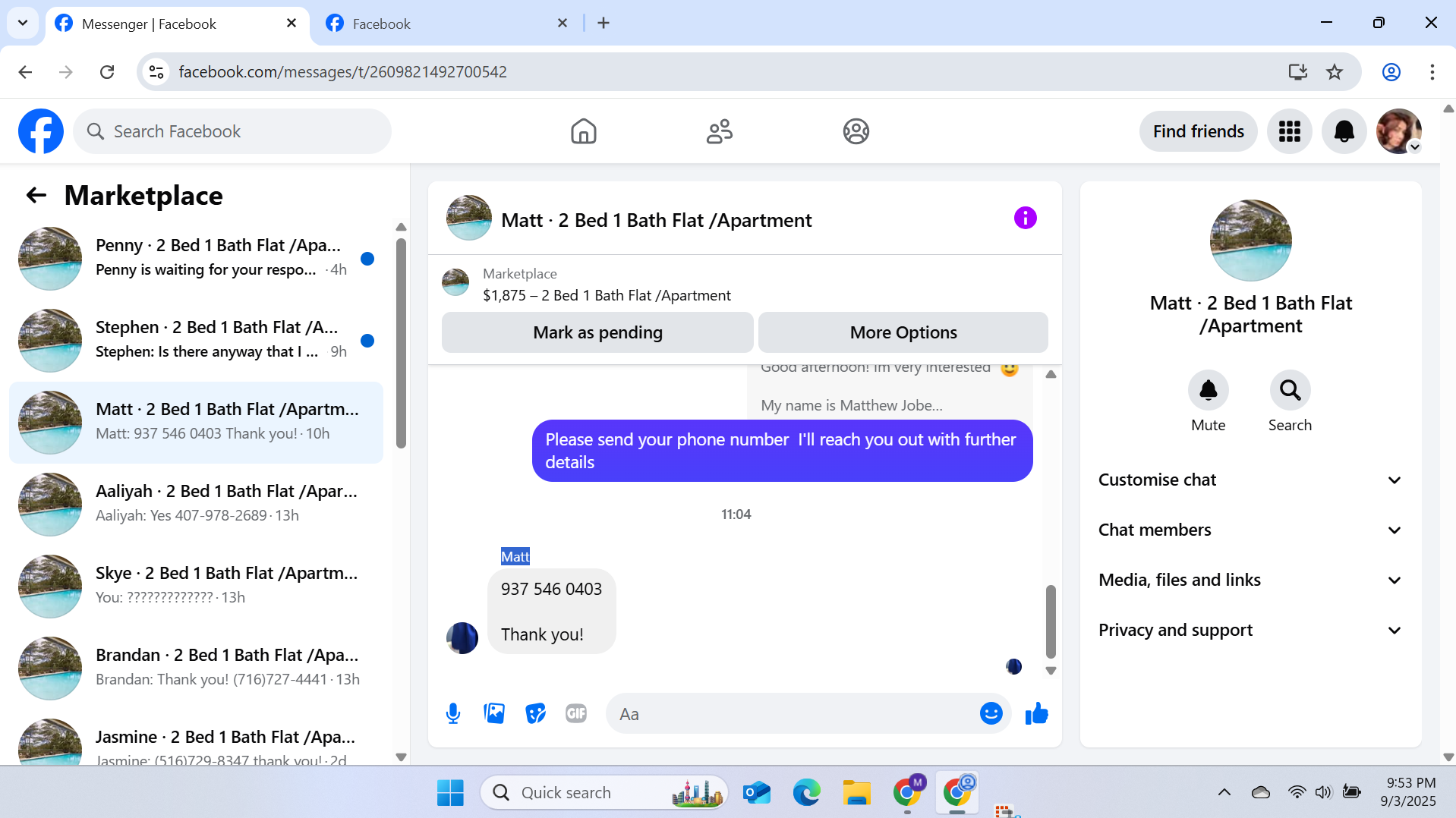Open Aaliyah's conversation
Image resolution: width=1456 pixels, height=818 pixels.
[x=196, y=505]
